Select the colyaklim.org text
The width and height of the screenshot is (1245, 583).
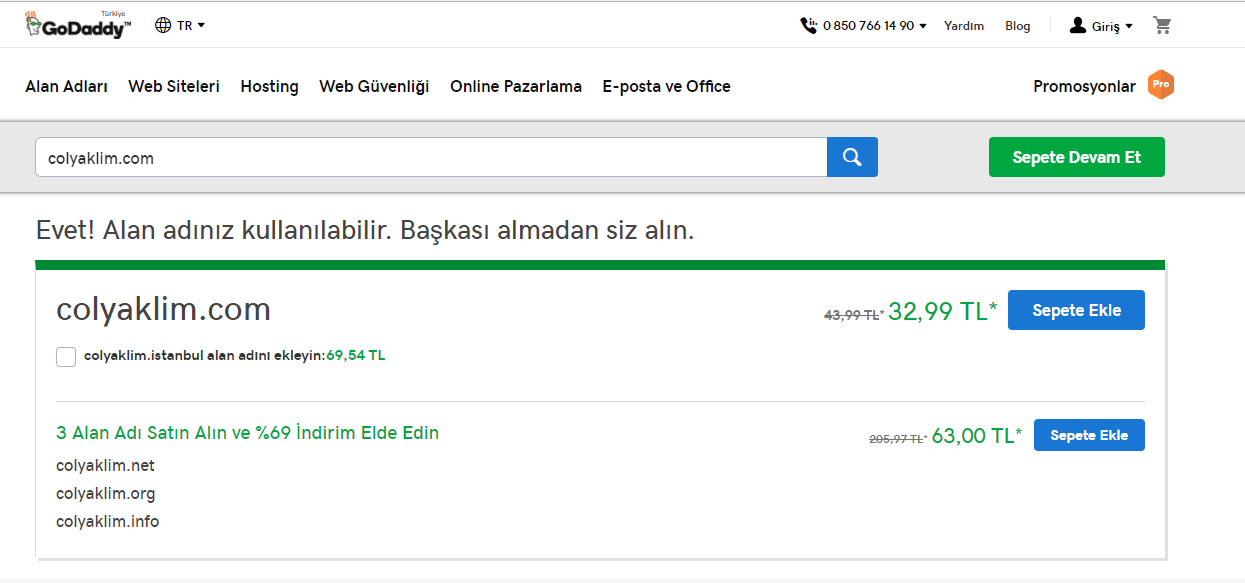[x=106, y=493]
